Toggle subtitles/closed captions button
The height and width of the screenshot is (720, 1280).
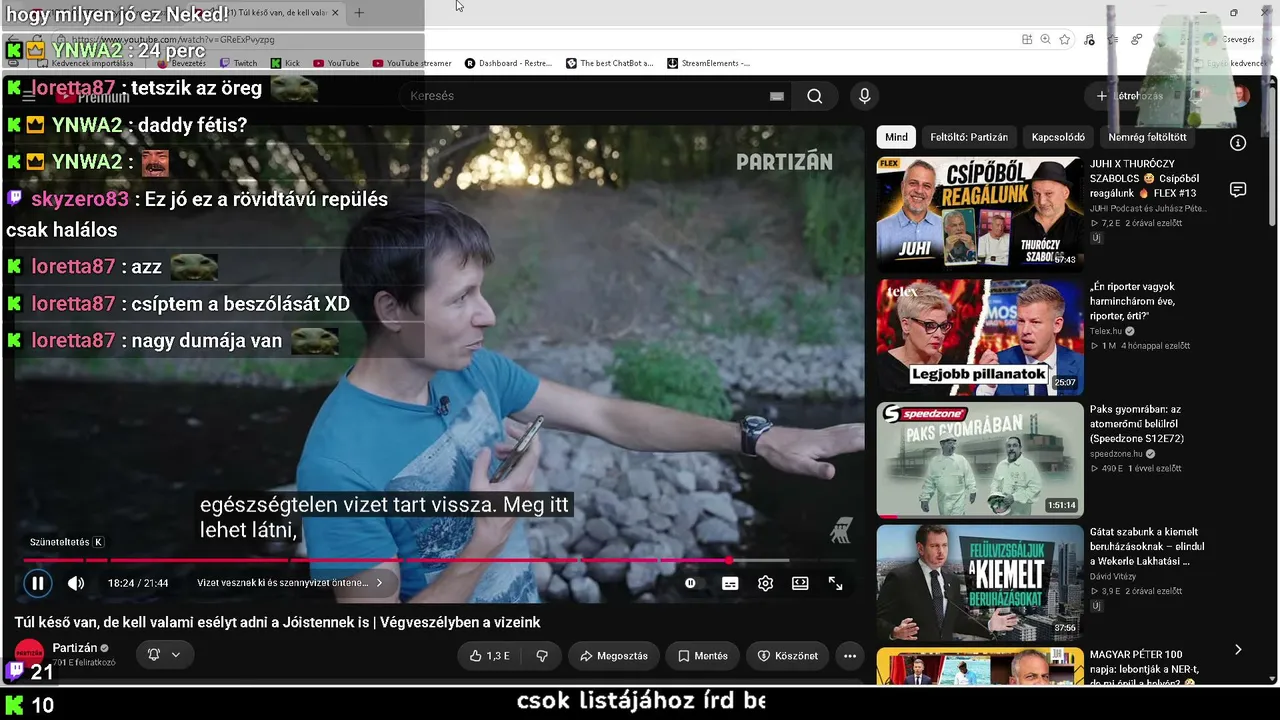click(730, 583)
